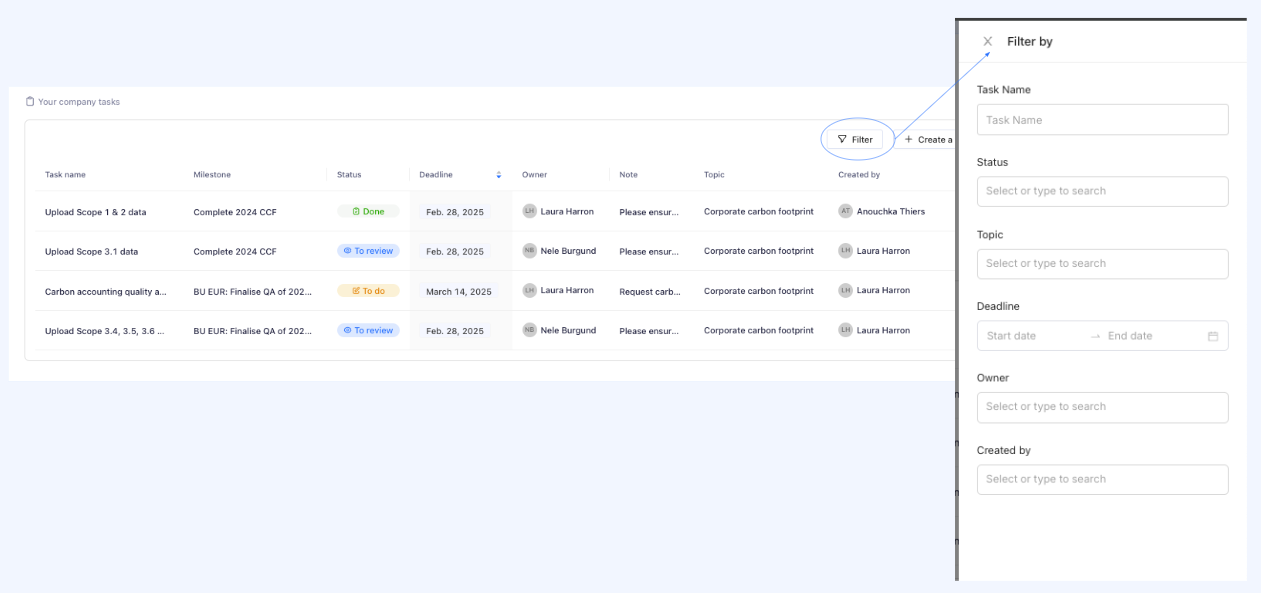The width and height of the screenshot is (1261, 593).
Task: Click the To do status badge
Action: click(x=368, y=291)
